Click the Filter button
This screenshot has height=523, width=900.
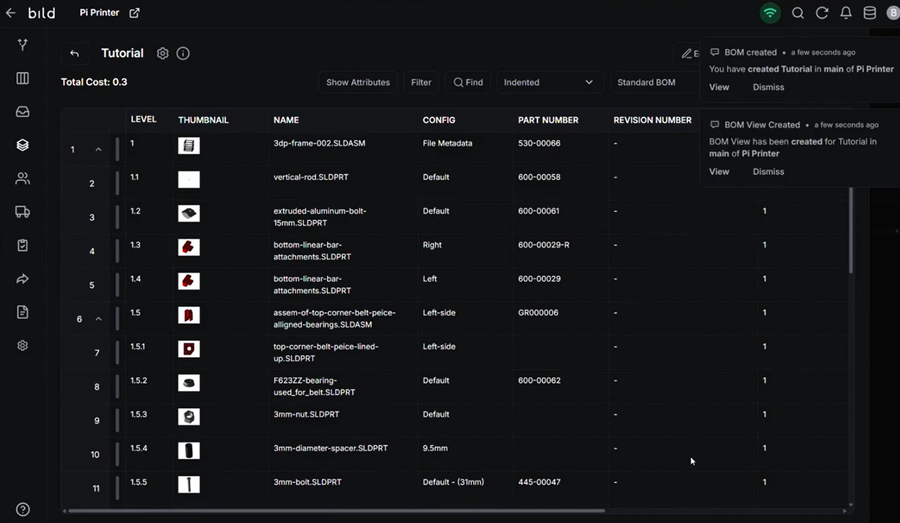pyautogui.click(x=421, y=82)
